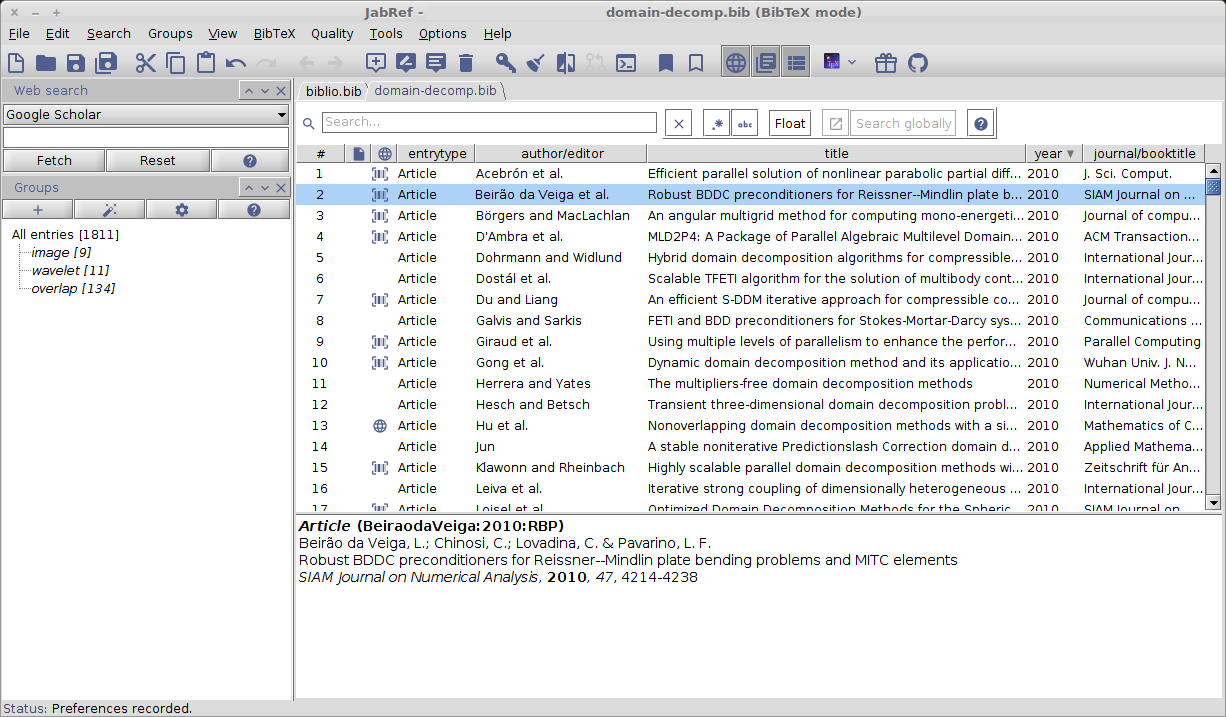
Task: Open the GitHub icon in toolbar
Action: click(x=918, y=63)
